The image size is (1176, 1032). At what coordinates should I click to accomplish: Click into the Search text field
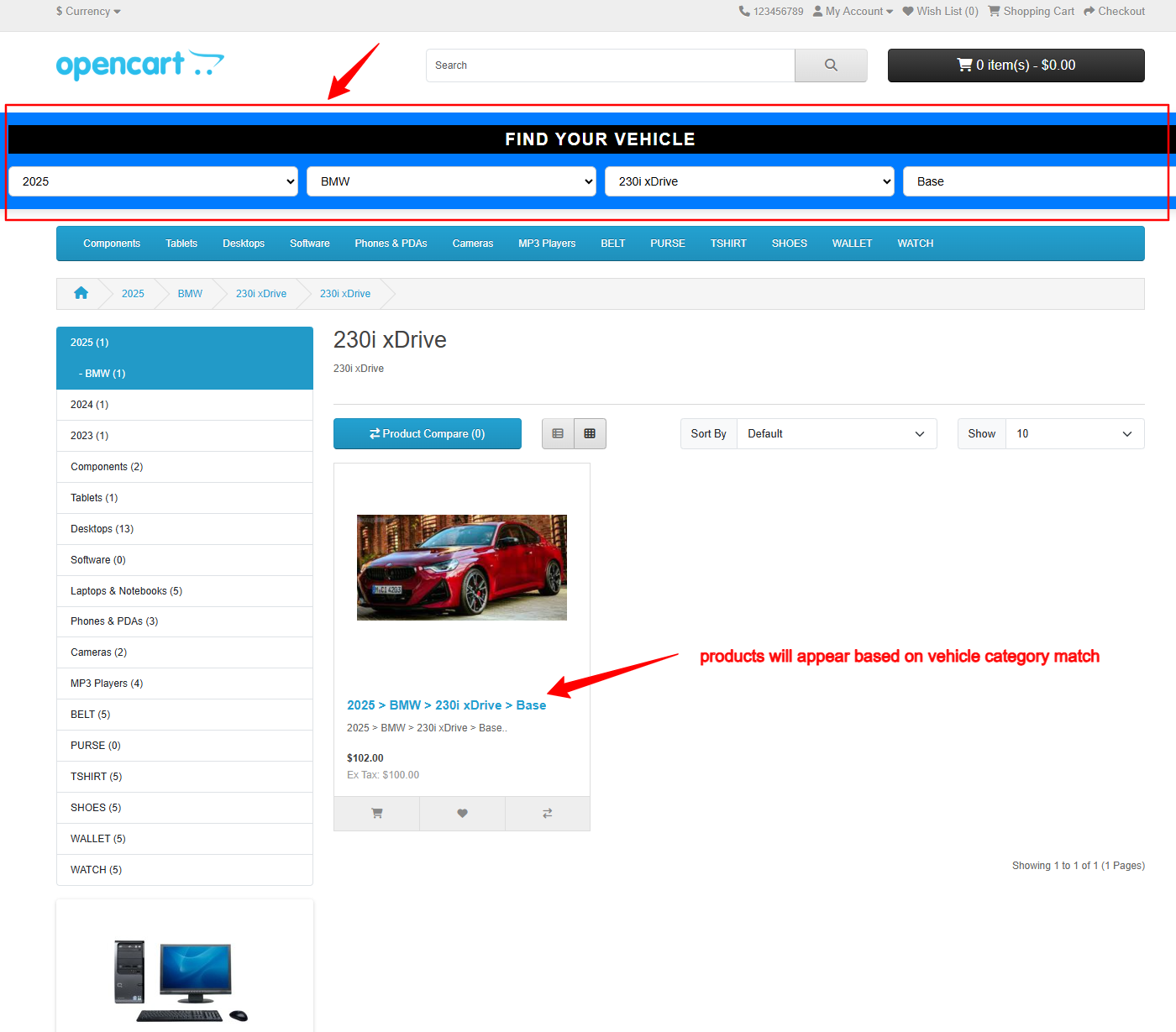610,65
